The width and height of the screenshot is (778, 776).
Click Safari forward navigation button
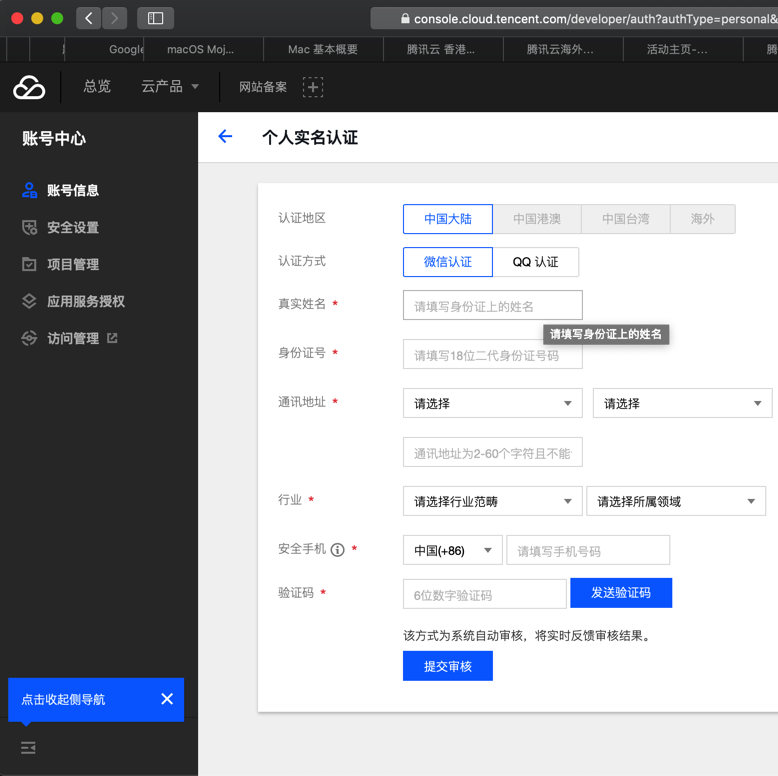click(115, 18)
